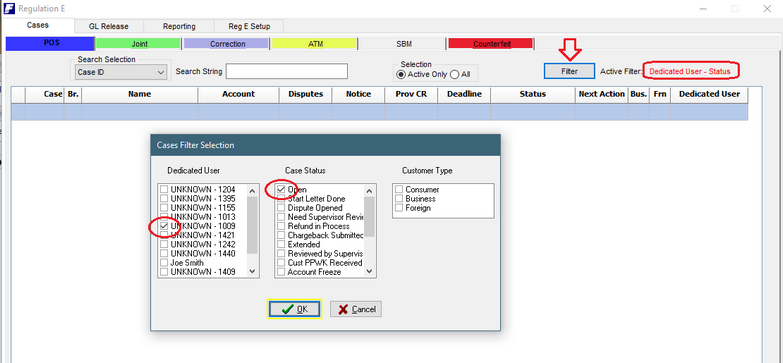The image size is (783, 363).
Task: Check the UNKNOWN - 1440 dedicated user
Action: (x=164, y=254)
